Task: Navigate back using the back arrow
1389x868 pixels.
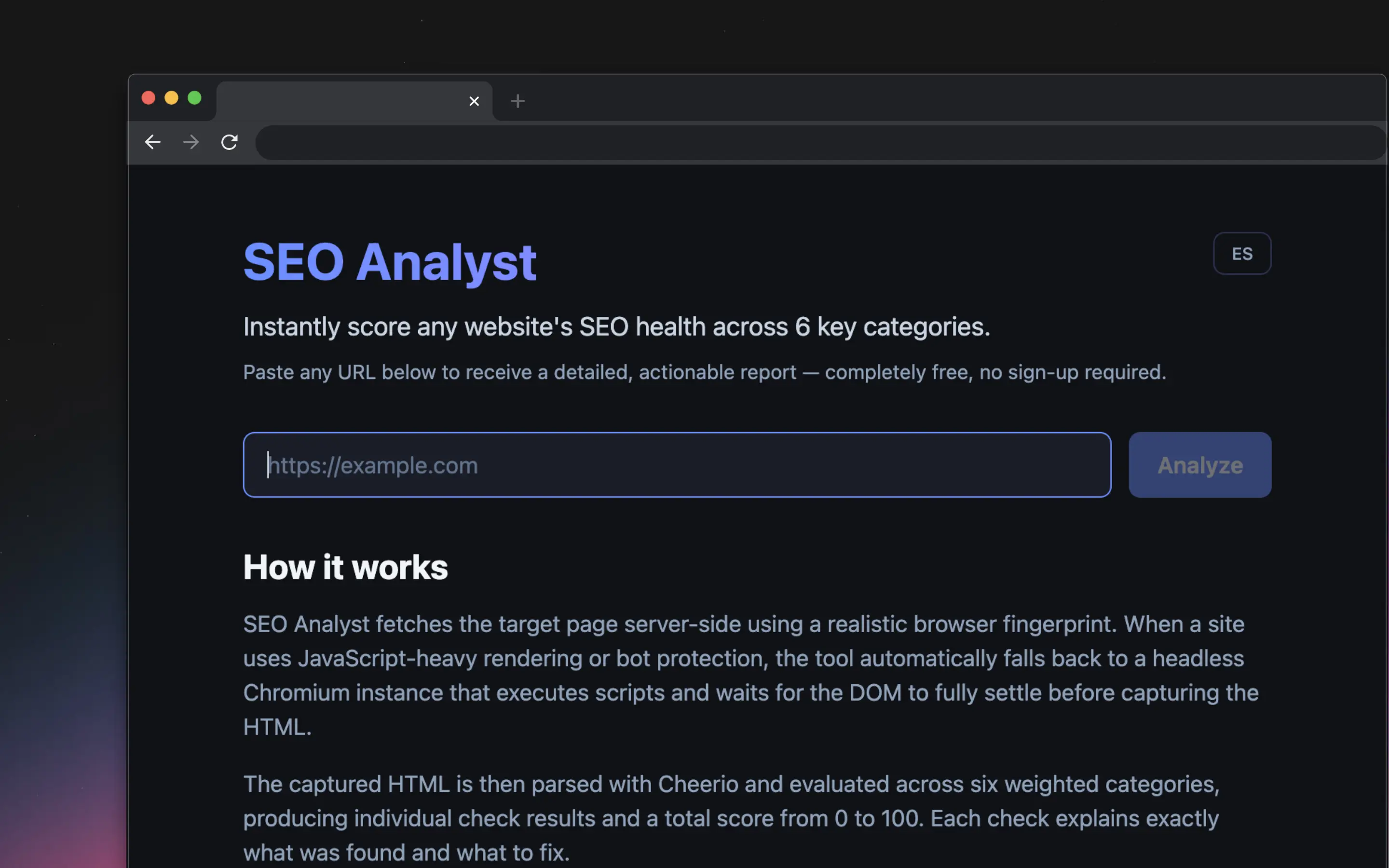Action: [x=152, y=142]
